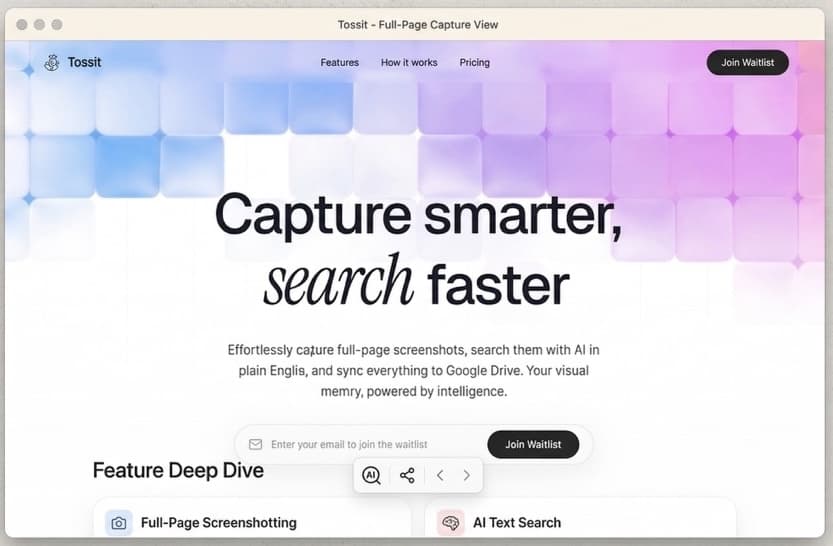The image size is (833, 546).
Task: Open the Pricing nav link
Action: [474, 63]
